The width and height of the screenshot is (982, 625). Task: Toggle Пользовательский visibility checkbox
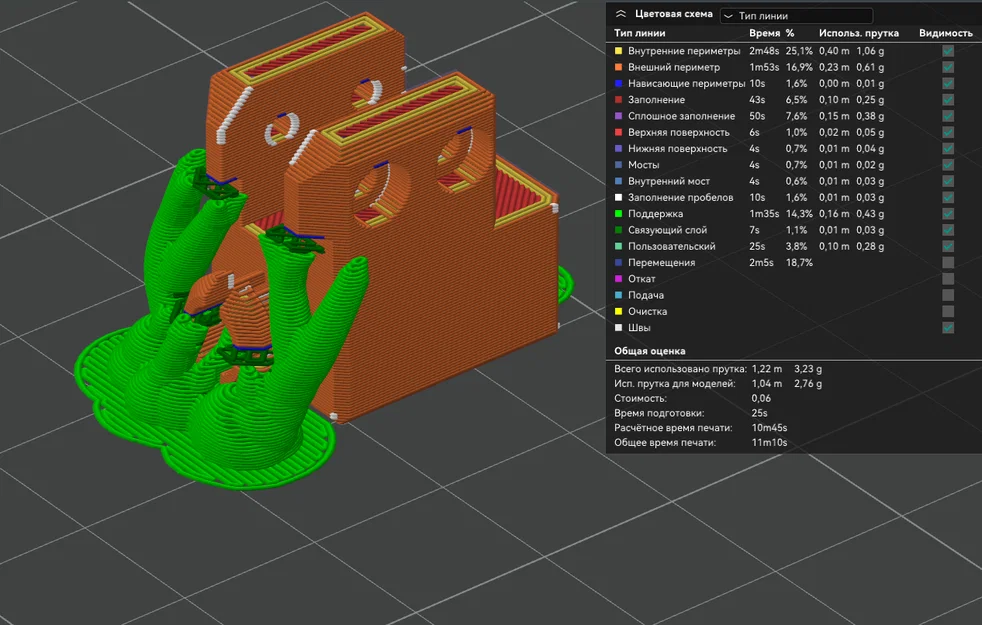(948, 246)
